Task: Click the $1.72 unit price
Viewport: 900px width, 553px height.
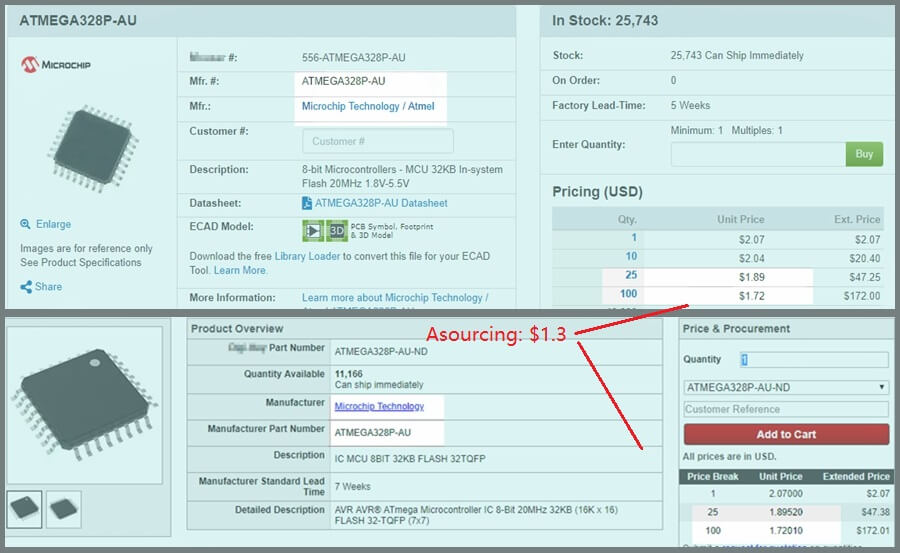Action: (x=752, y=296)
